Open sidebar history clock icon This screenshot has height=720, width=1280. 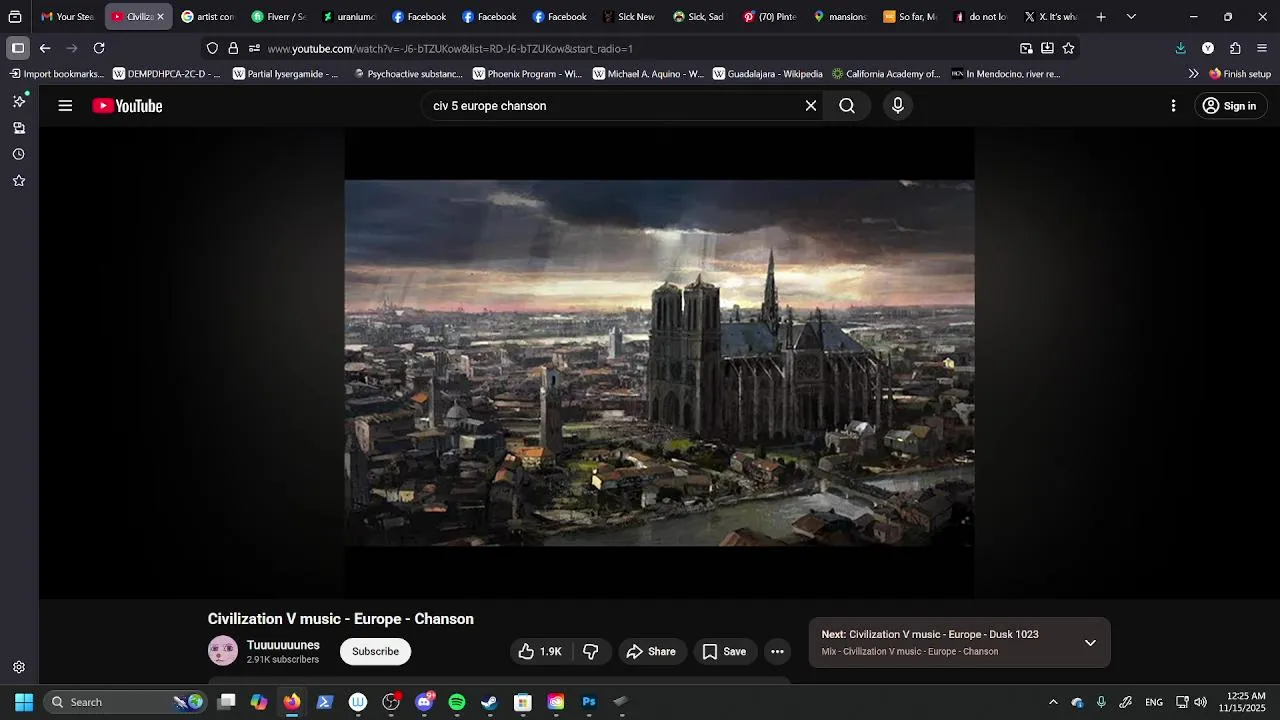[x=18, y=154]
